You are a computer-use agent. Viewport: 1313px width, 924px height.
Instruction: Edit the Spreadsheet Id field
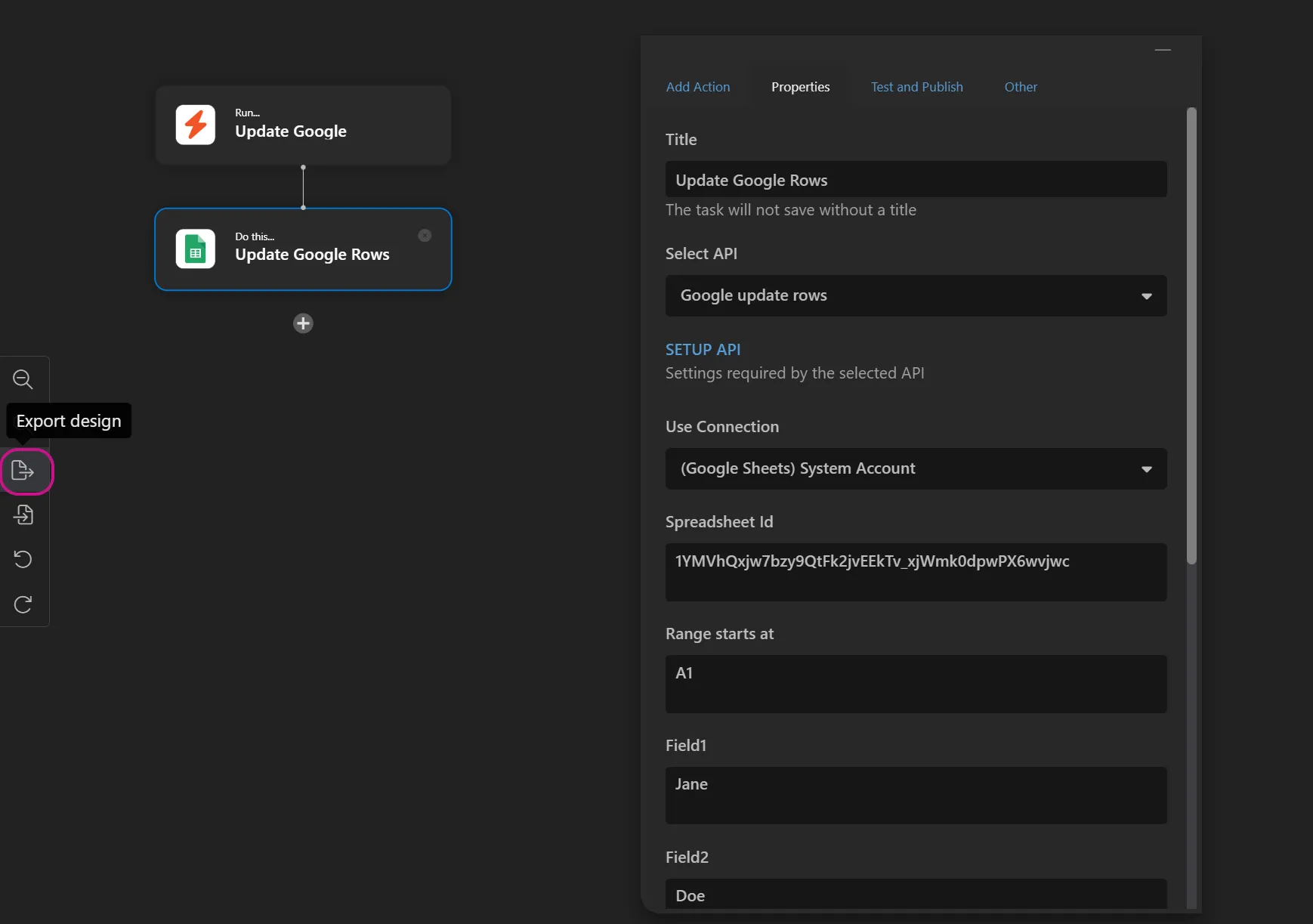[x=916, y=572]
